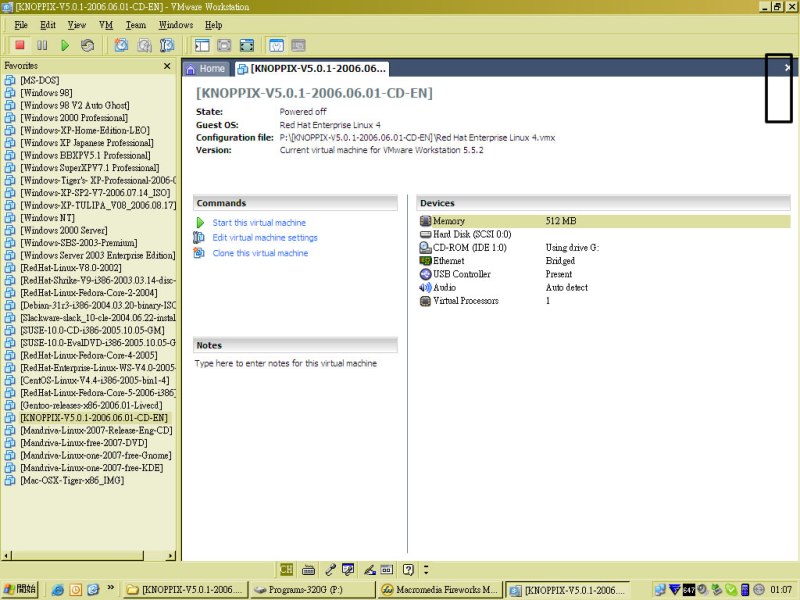The image size is (800, 600).
Task: Click the Suspend pause toolbar icon
Action: [x=42, y=45]
